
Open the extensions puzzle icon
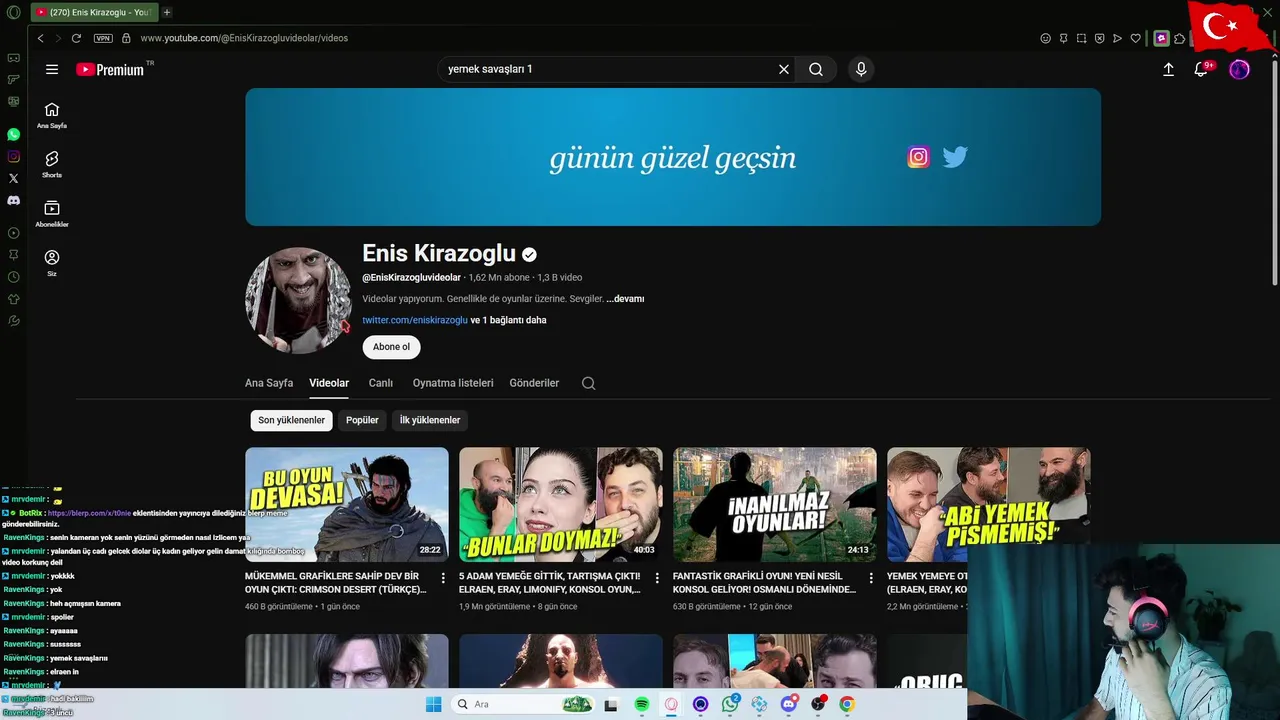pos(1180,38)
